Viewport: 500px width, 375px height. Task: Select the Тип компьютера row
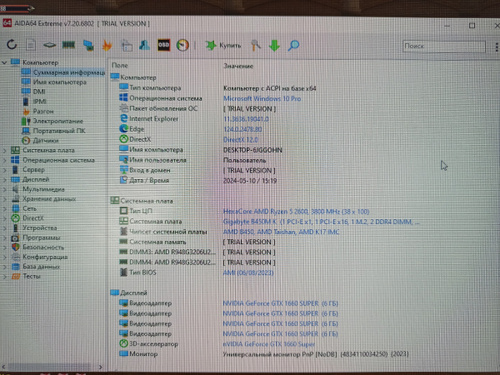coord(218,88)
